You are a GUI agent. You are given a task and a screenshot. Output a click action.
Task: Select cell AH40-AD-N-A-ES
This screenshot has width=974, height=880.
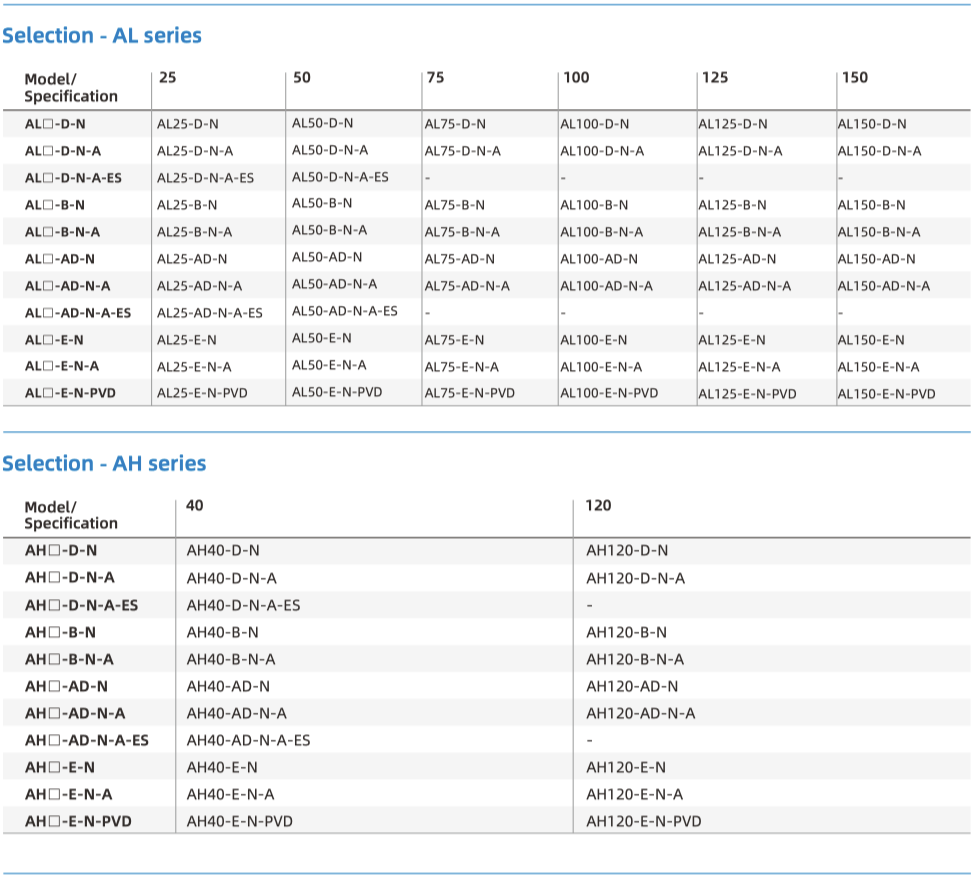248,741
